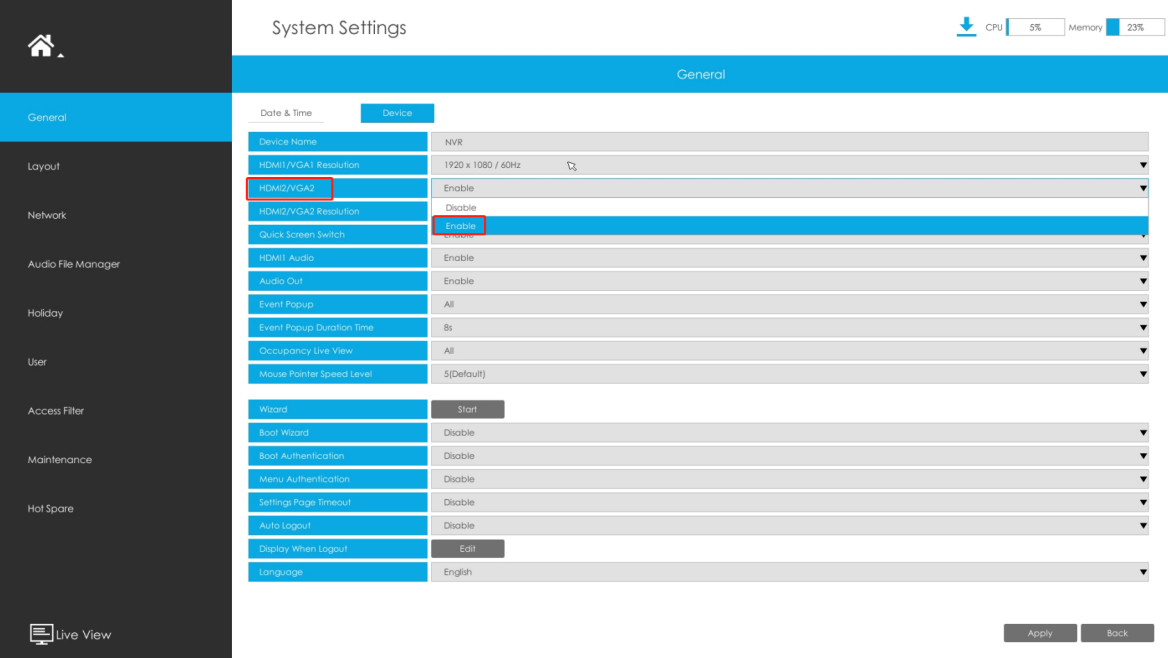Open the Boot Wizard dropdown

[x=790, y=432]
